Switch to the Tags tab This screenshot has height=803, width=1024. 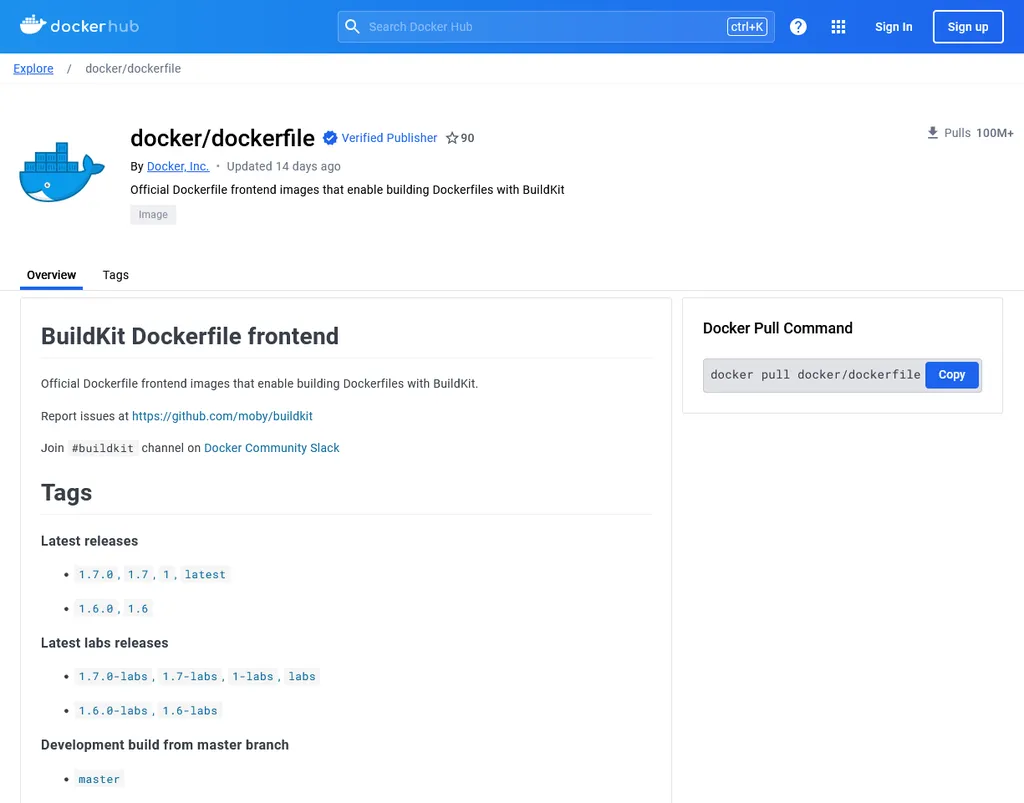116,275
